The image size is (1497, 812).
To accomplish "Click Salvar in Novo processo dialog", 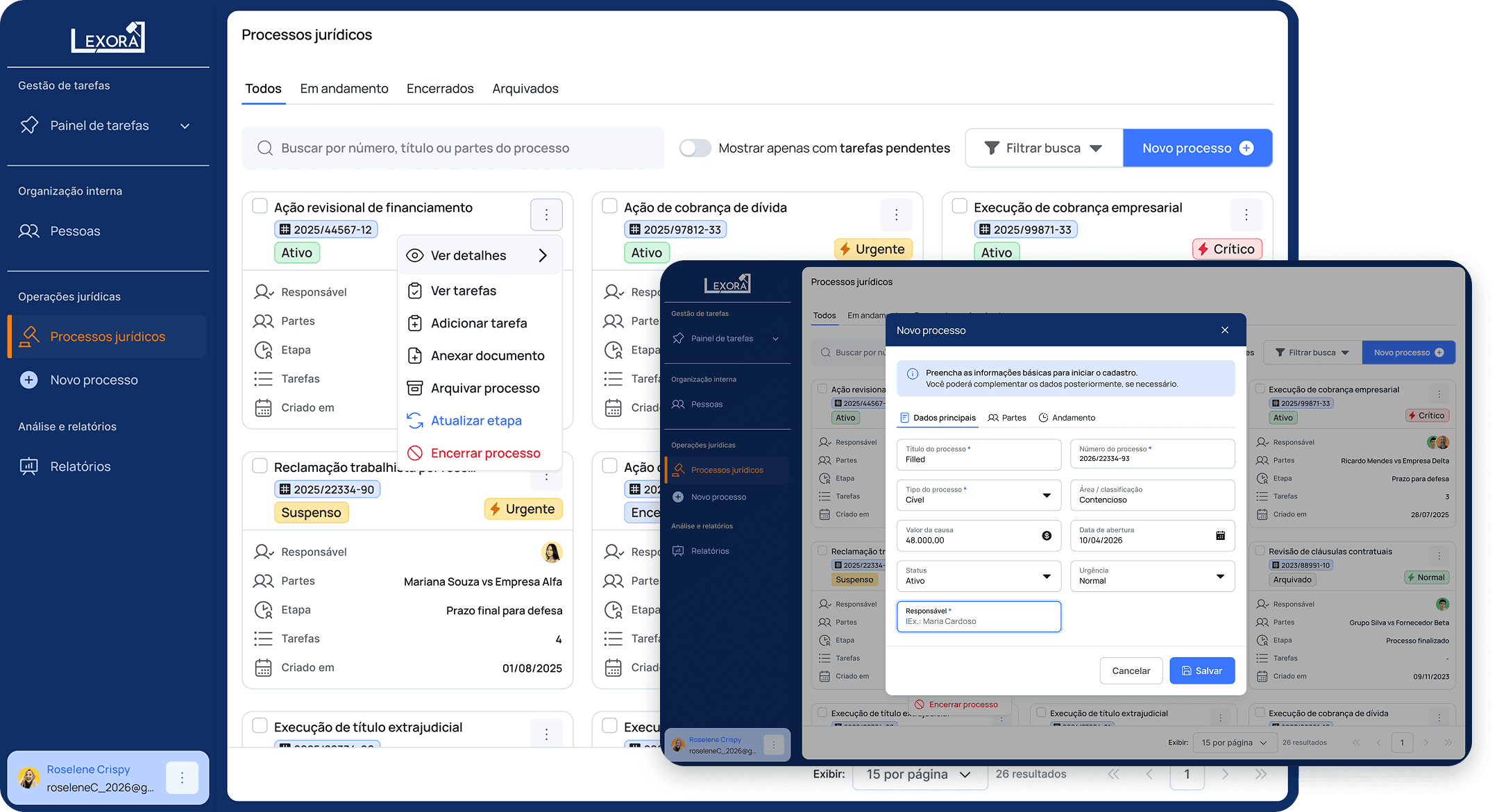I will tap(1202, 670).
